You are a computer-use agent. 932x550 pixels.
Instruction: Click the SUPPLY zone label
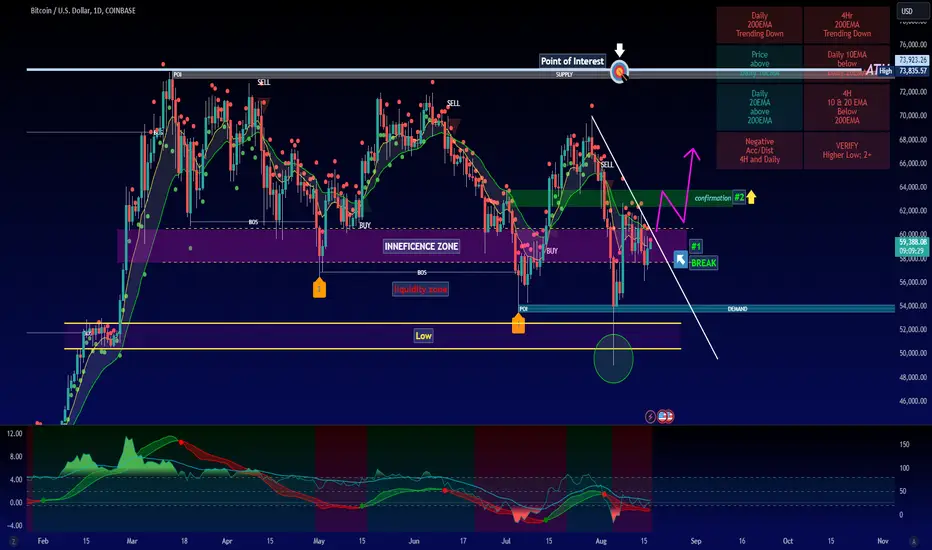pyautogui.click(x=564, y=75)
